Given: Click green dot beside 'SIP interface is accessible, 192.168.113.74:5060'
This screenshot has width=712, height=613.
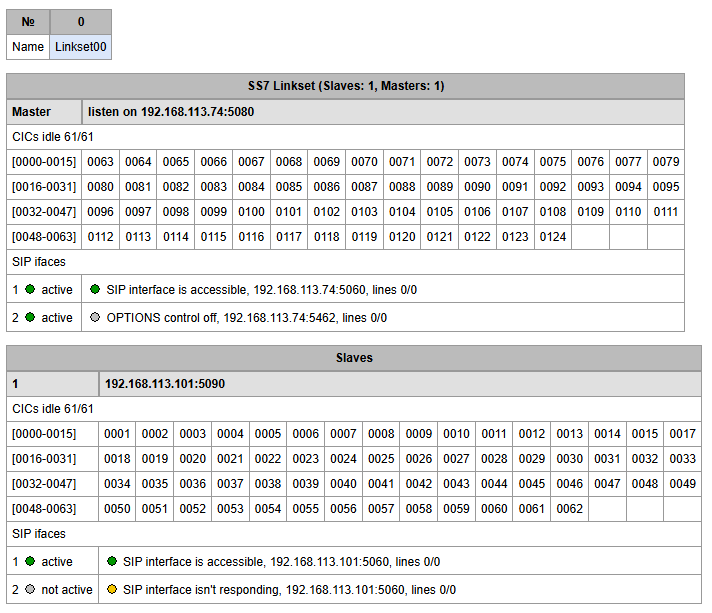Looking at the screenshot, I should (x=95, y=289).
